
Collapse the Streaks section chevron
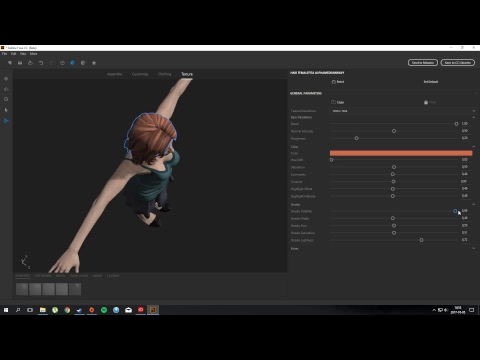(474, 204)
